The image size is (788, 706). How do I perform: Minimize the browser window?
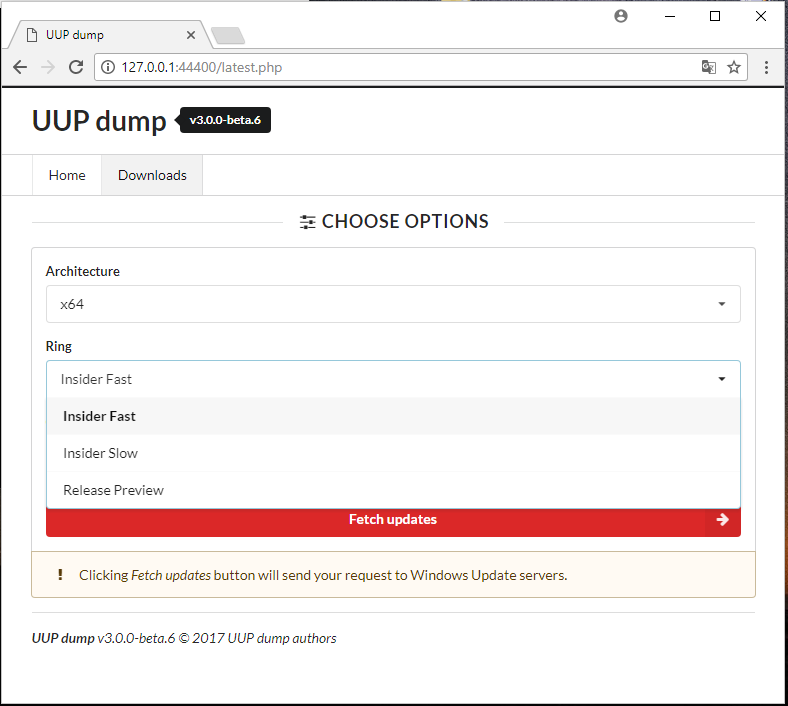[669, 16]
